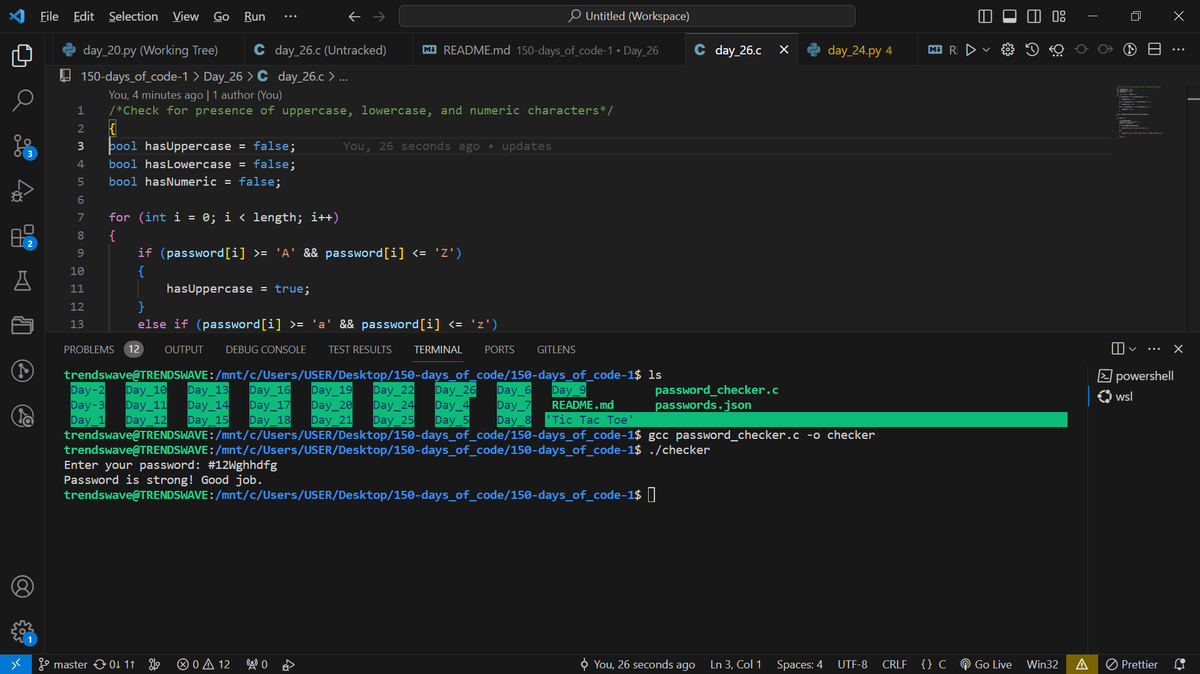
Task: Select the DEBUG CONSOLE panel tab
Action: click(x=266, y=349)
